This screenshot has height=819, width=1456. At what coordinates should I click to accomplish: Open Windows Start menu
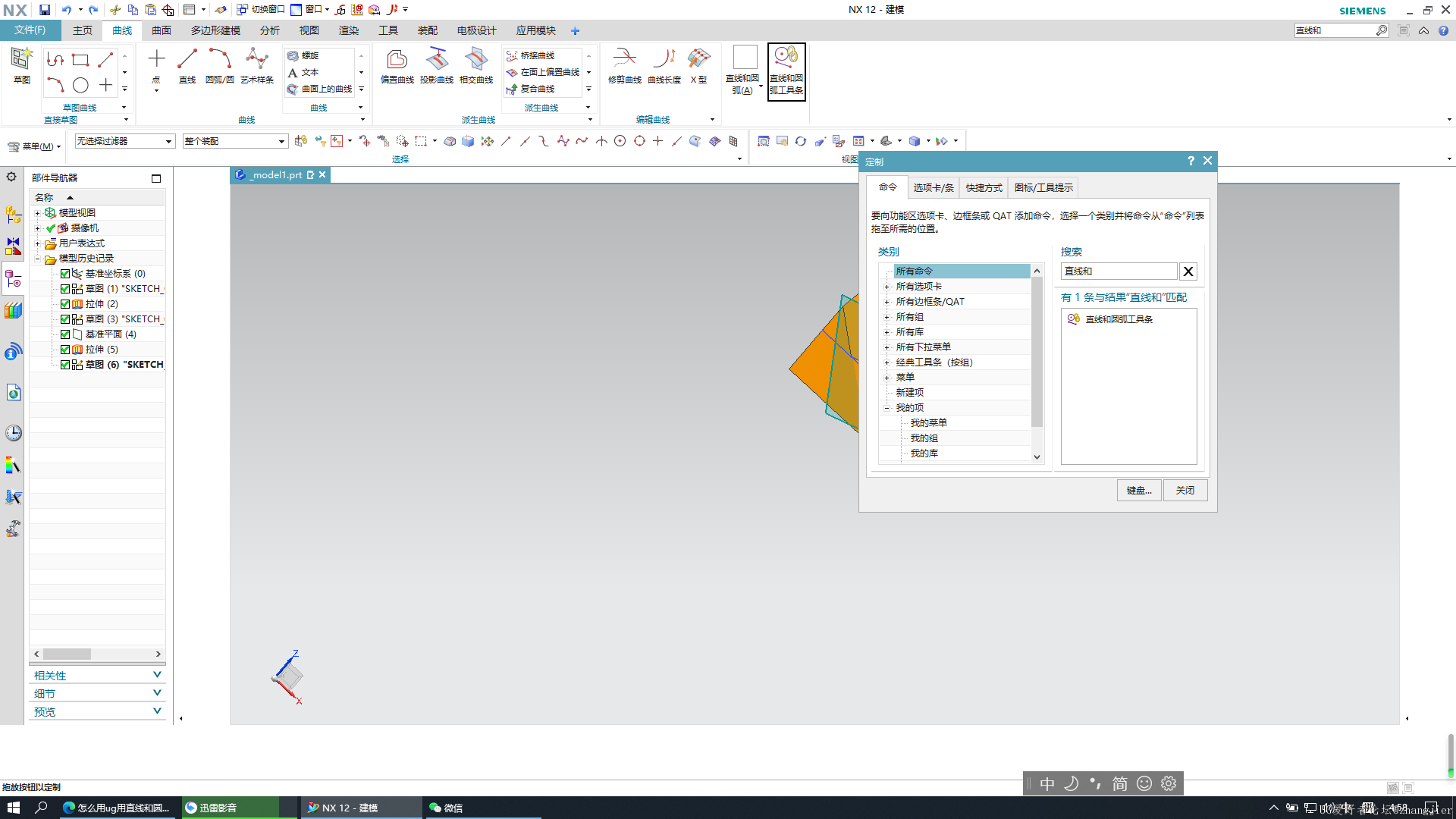tap(14, 808)
